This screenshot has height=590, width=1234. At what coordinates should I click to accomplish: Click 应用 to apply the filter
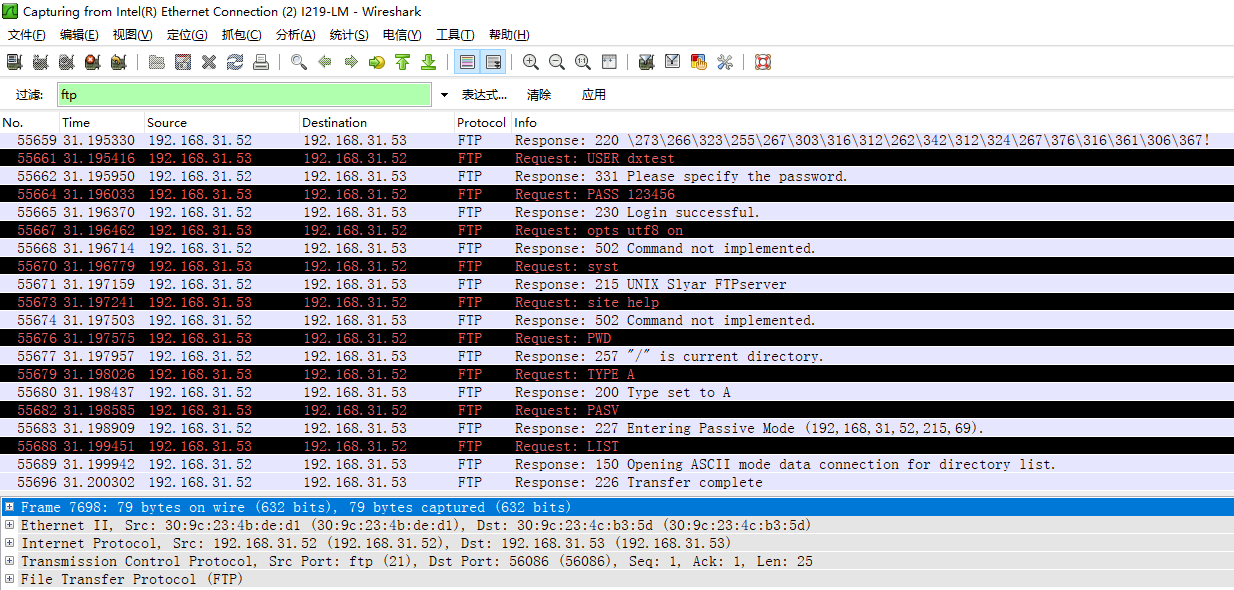[x=594, y=95]
